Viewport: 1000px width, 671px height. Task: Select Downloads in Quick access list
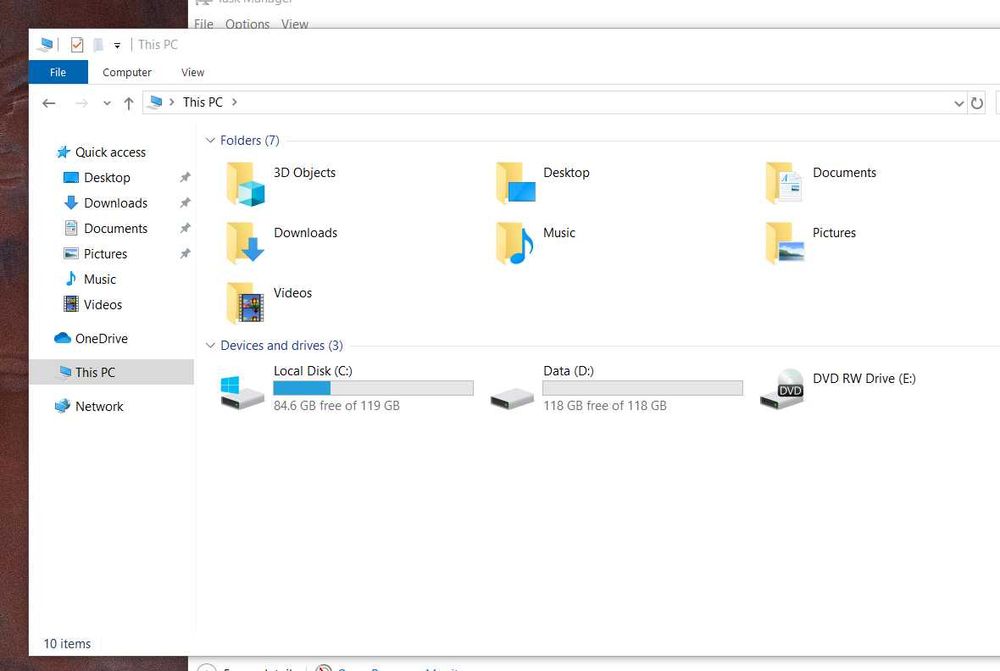pos(115,203)
